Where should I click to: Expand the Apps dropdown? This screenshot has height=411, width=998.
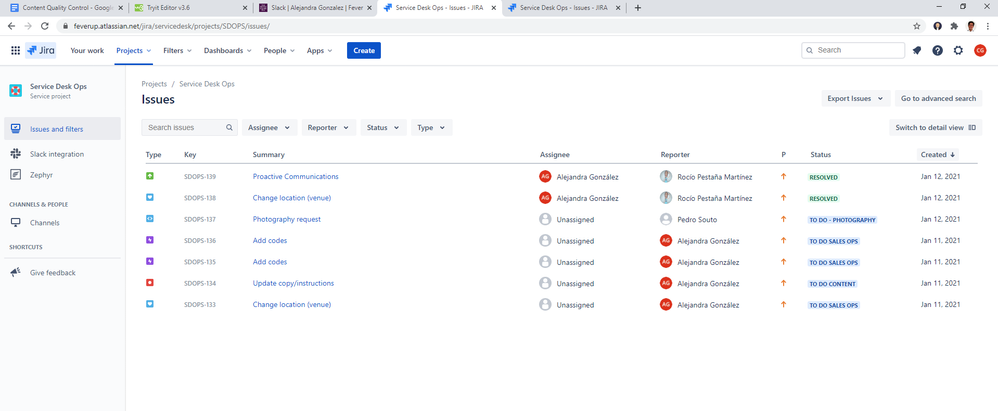click(x=320, y=50)
